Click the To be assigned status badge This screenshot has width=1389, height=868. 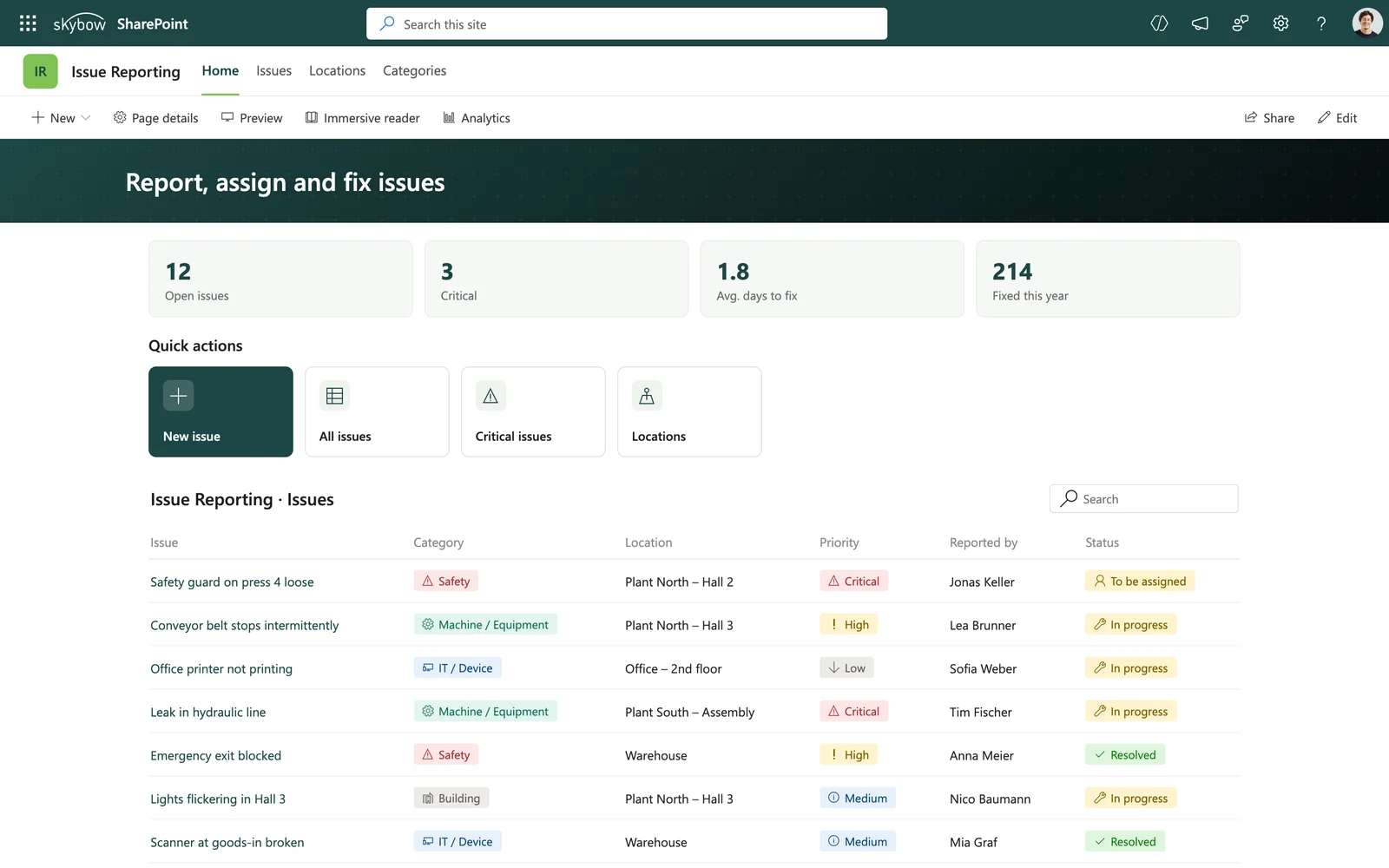(x=1140, y=582)
